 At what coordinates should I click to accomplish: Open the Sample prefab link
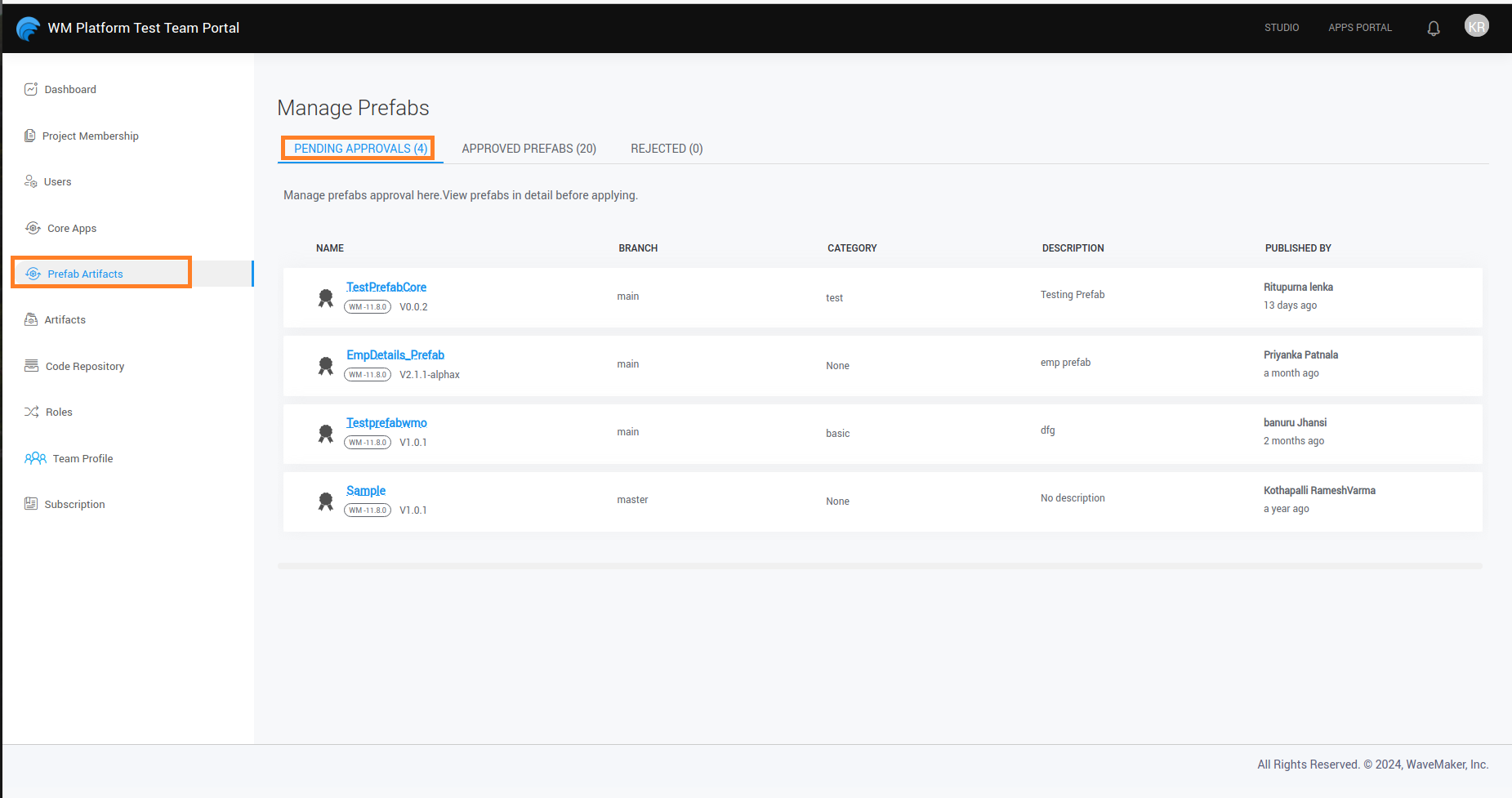pos(365,491)
